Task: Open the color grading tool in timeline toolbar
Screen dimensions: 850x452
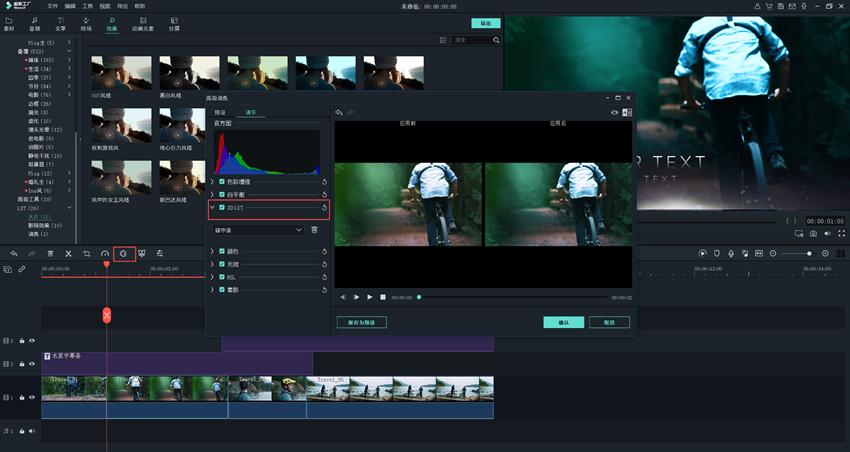Action: [124, 254]
